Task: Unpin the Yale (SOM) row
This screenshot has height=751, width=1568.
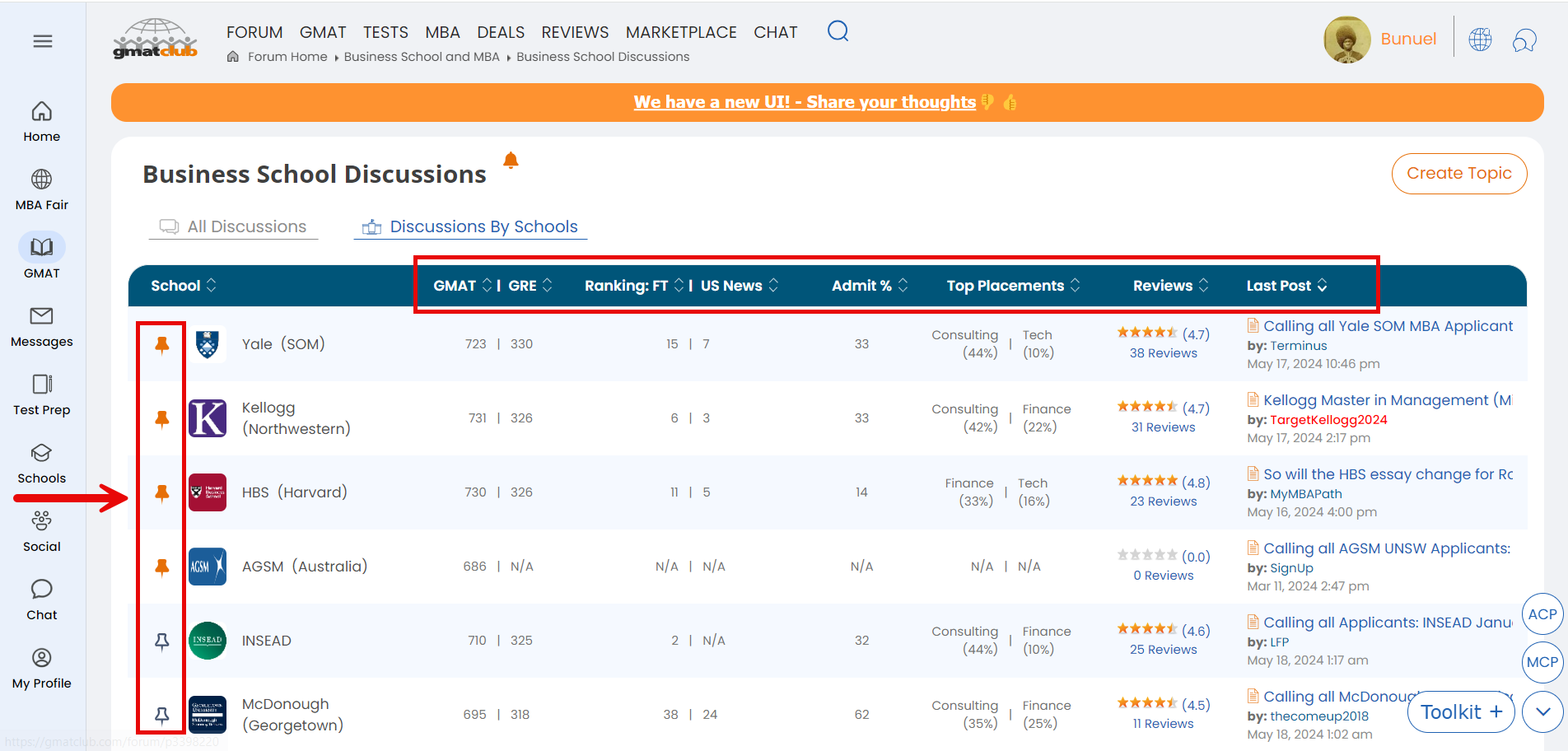Action: tap(162, 345)
